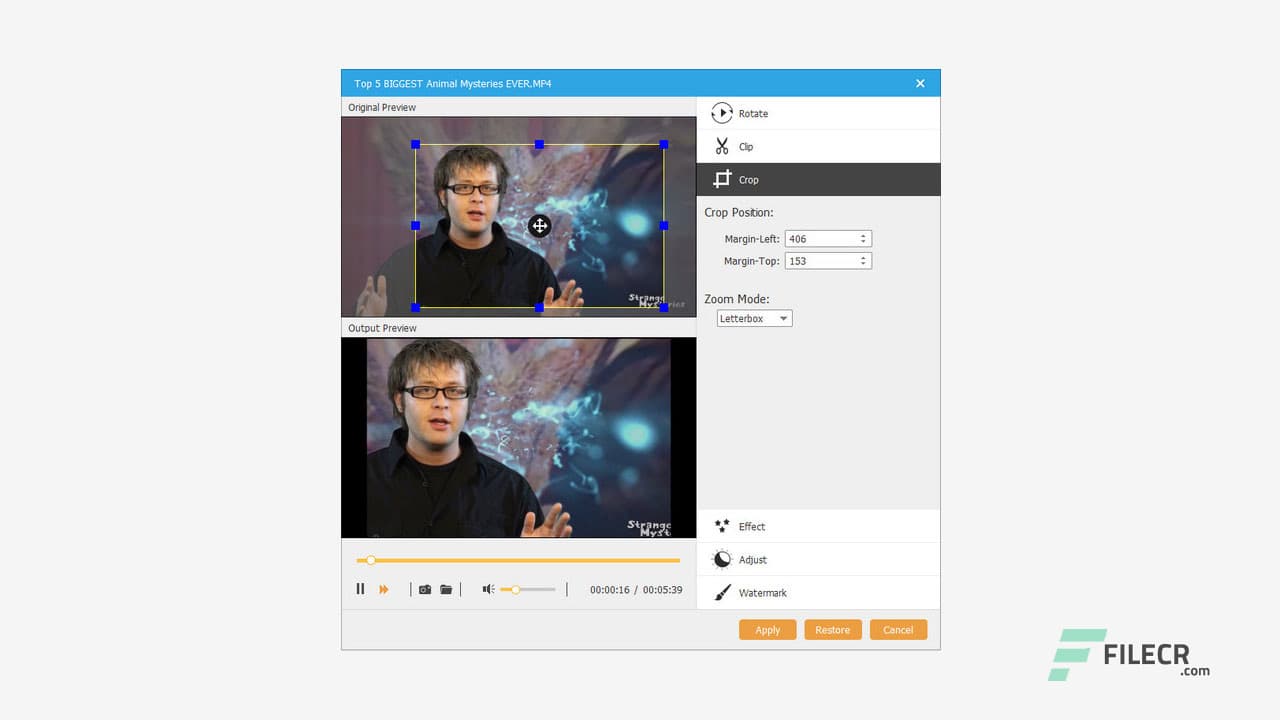Open the Crop tool panel
This screenshot has width=1280, height=720.
747,179
